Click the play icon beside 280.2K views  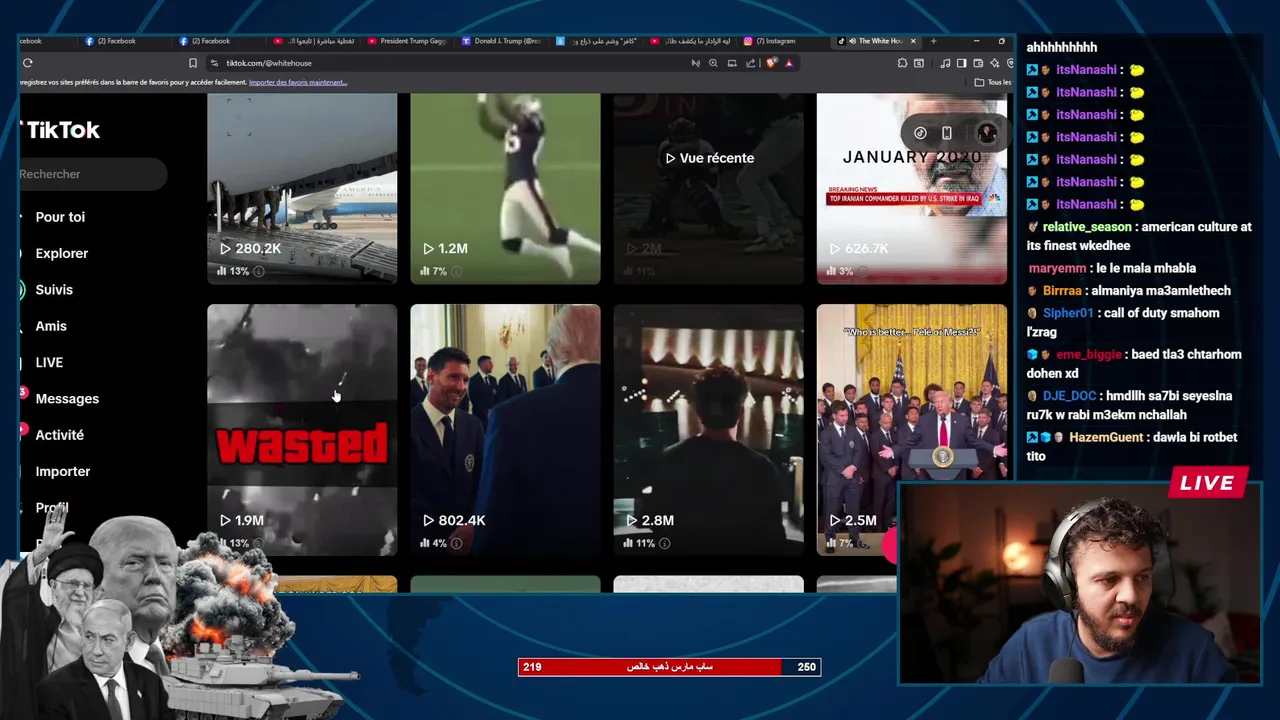pyautogui.click(x=225, y=248)
